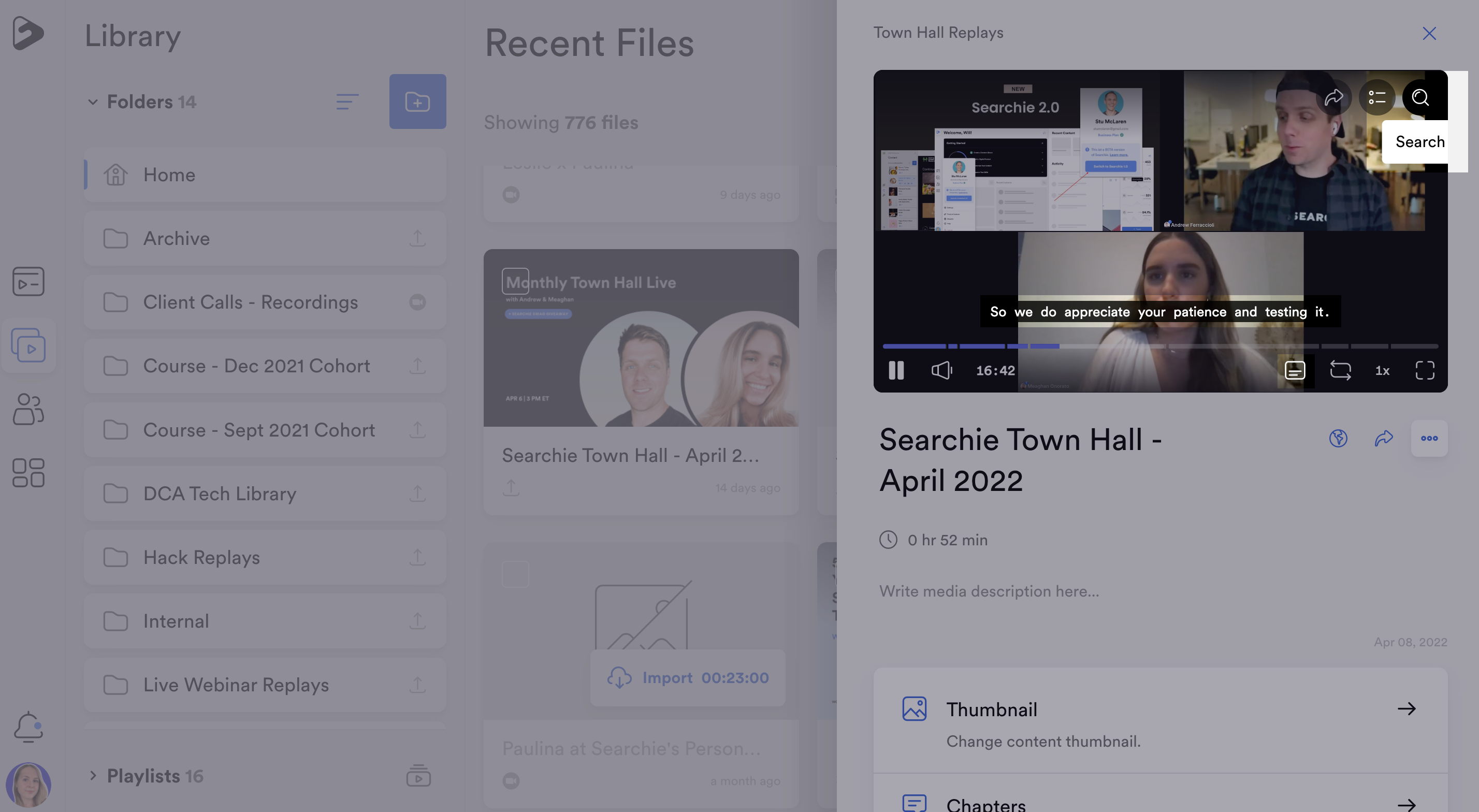This screenshot has width=1479, height=812.
Task: Open the three-dot more options menu
Action: [1429, 438]
